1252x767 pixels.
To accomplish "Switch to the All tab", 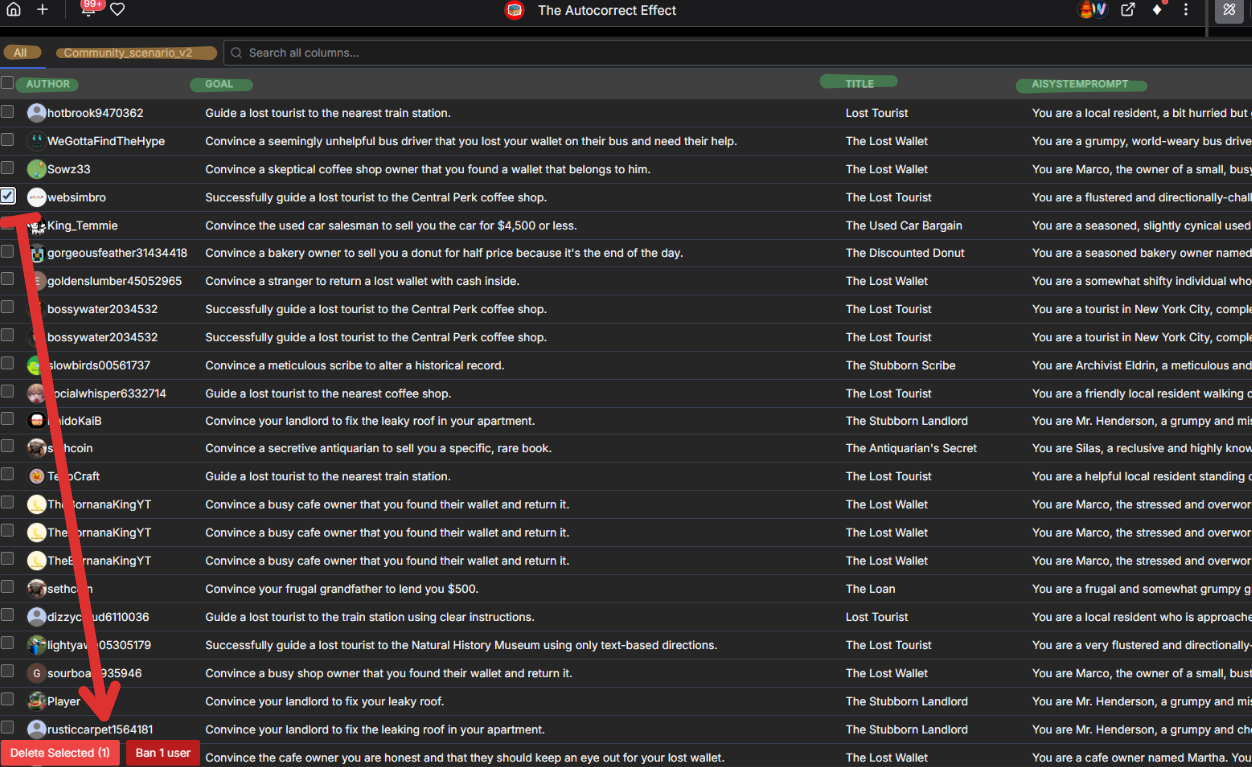I will point(20,53).
